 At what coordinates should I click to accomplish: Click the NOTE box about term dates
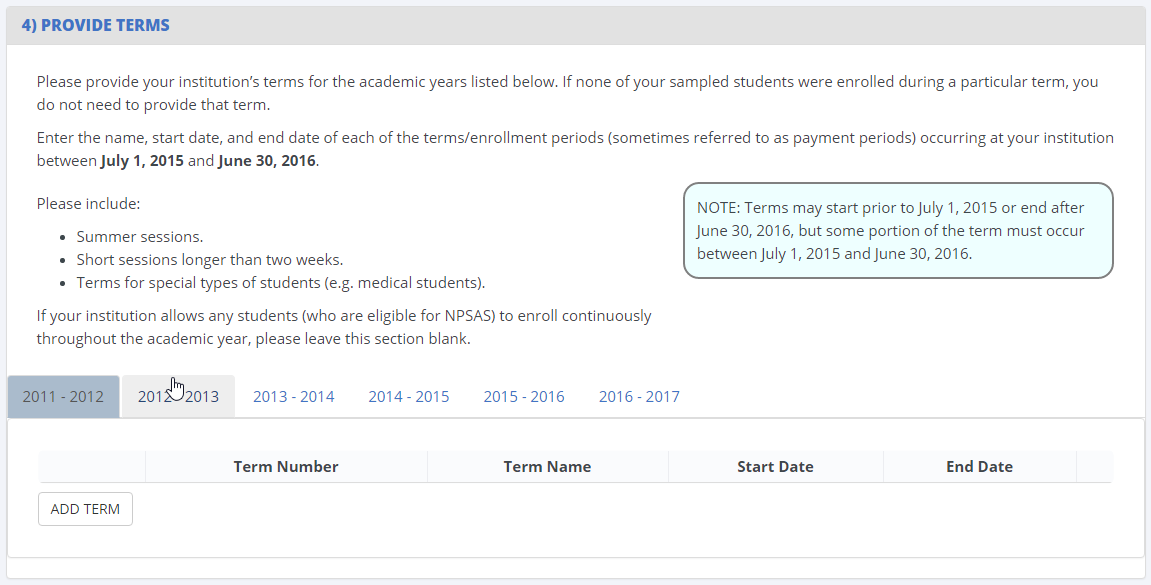pos(897,230)
